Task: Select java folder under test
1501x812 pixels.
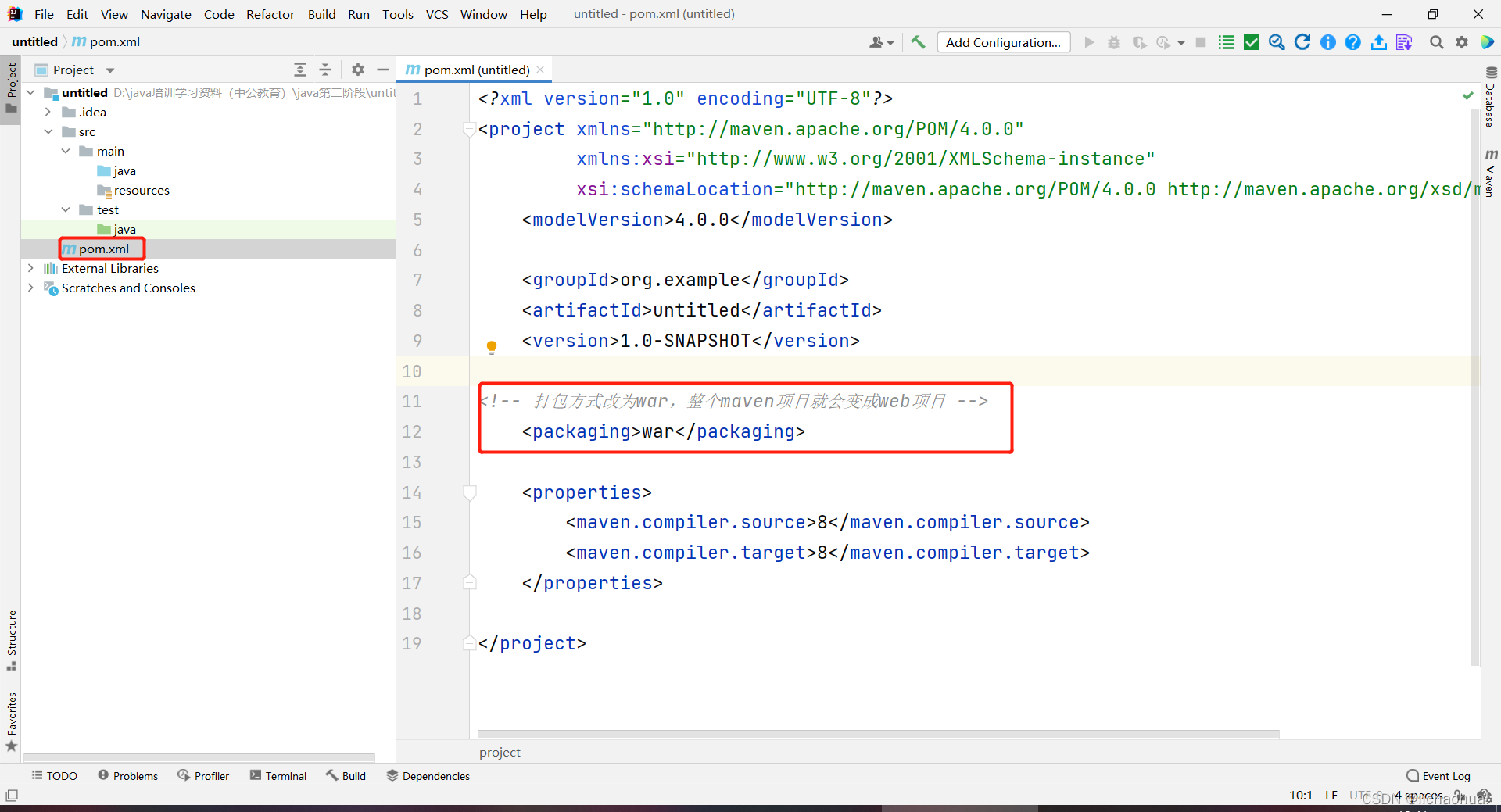Action: 124,229
